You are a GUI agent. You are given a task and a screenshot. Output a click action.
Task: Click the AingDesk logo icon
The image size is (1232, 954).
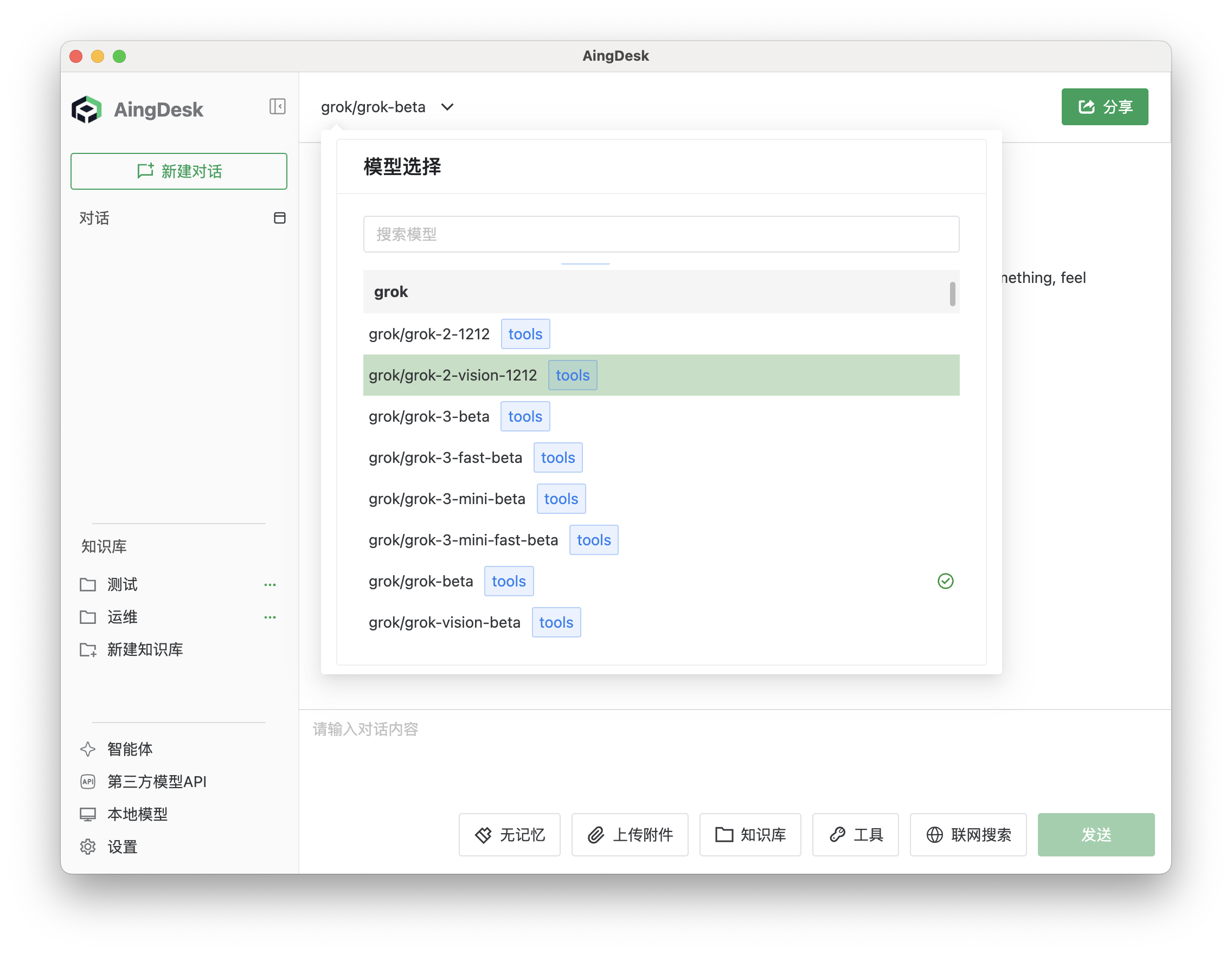(86, 109)
